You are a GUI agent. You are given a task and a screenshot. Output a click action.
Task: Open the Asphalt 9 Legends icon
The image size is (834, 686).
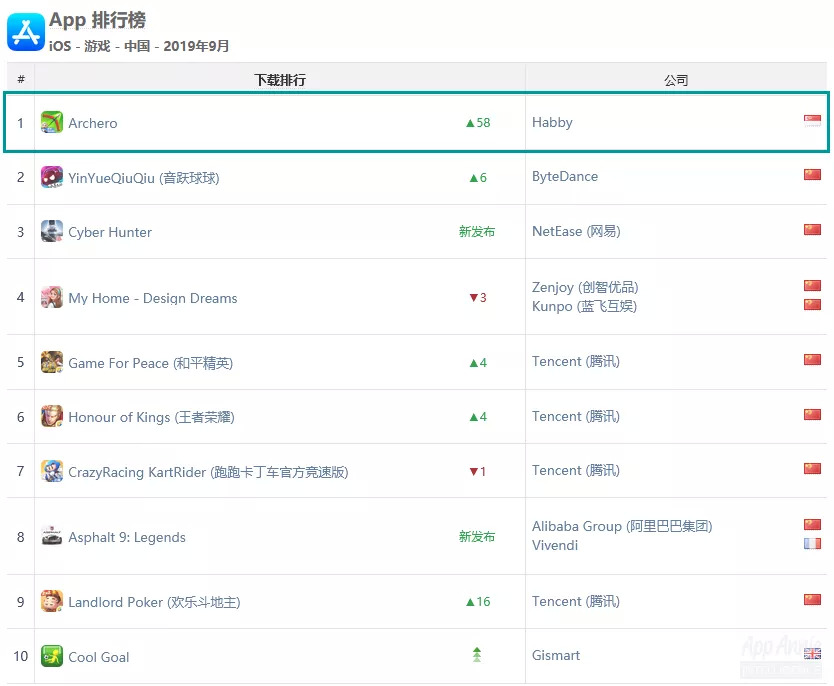52,537
